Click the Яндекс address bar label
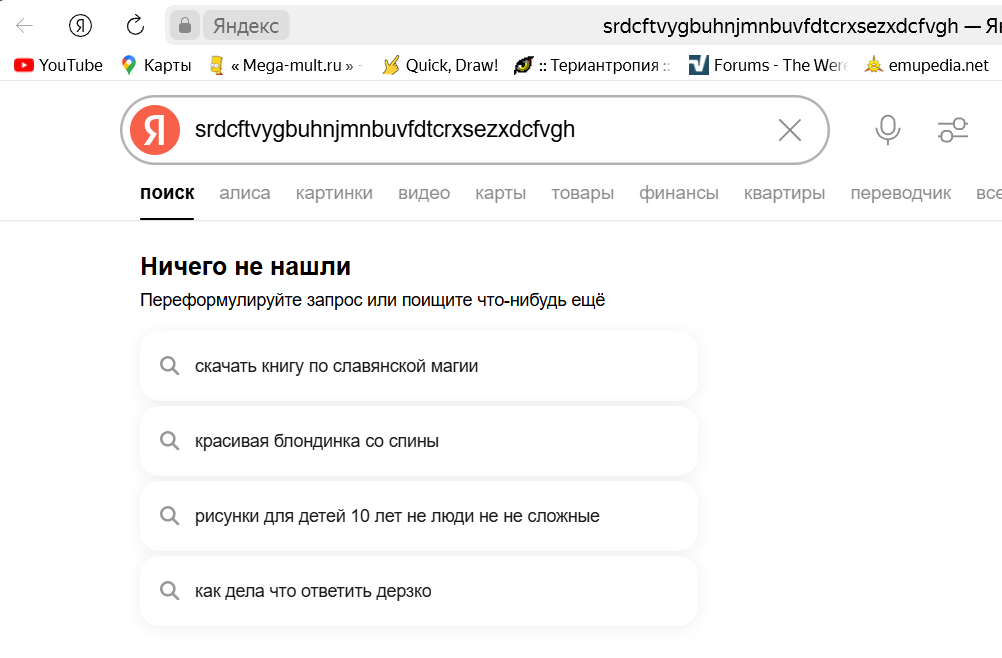This screenshot has height=658, width=1002. (x=246, y=26)
